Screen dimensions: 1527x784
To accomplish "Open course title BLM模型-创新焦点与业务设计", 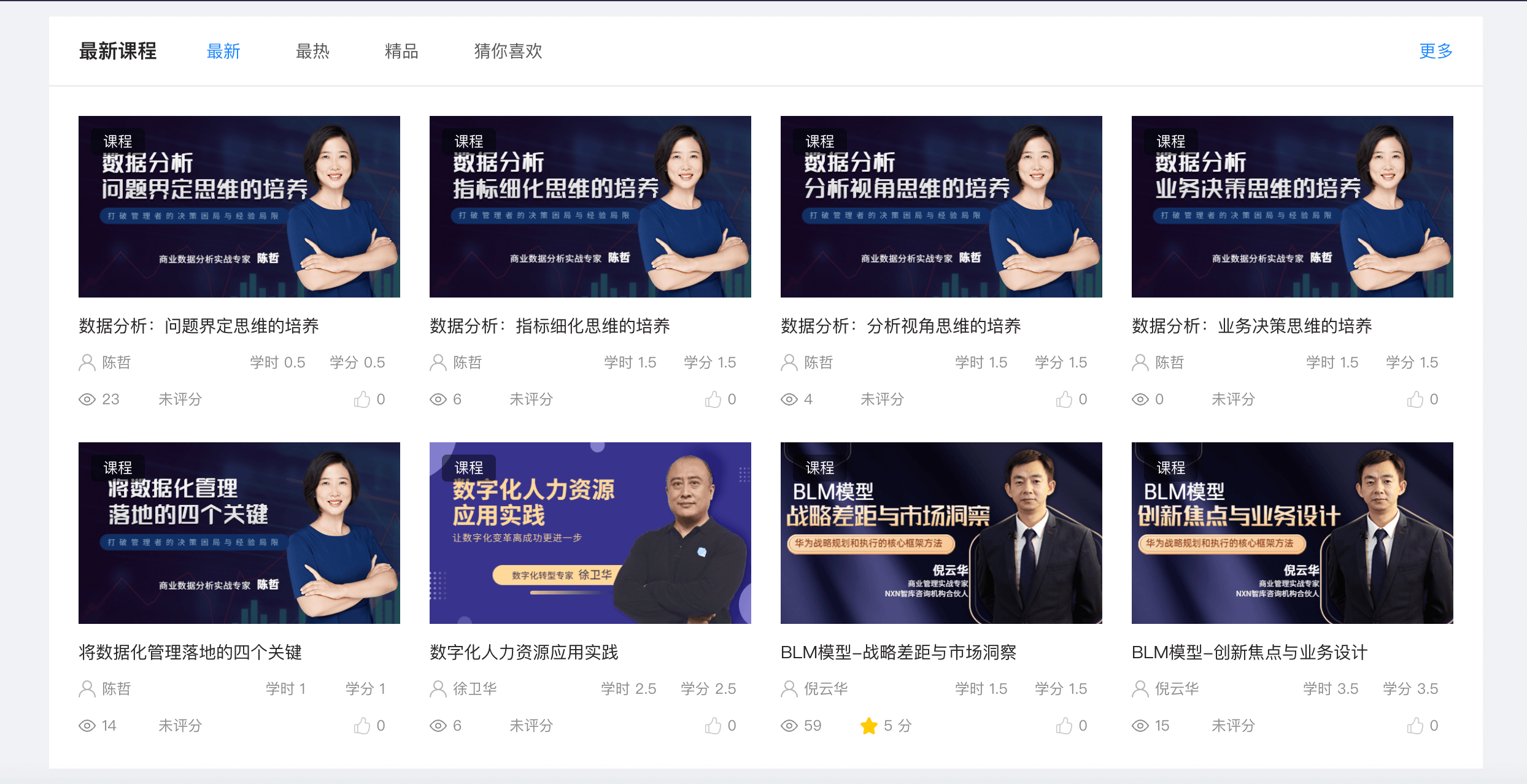I will pyautogui.click(x=1250, y=652).
